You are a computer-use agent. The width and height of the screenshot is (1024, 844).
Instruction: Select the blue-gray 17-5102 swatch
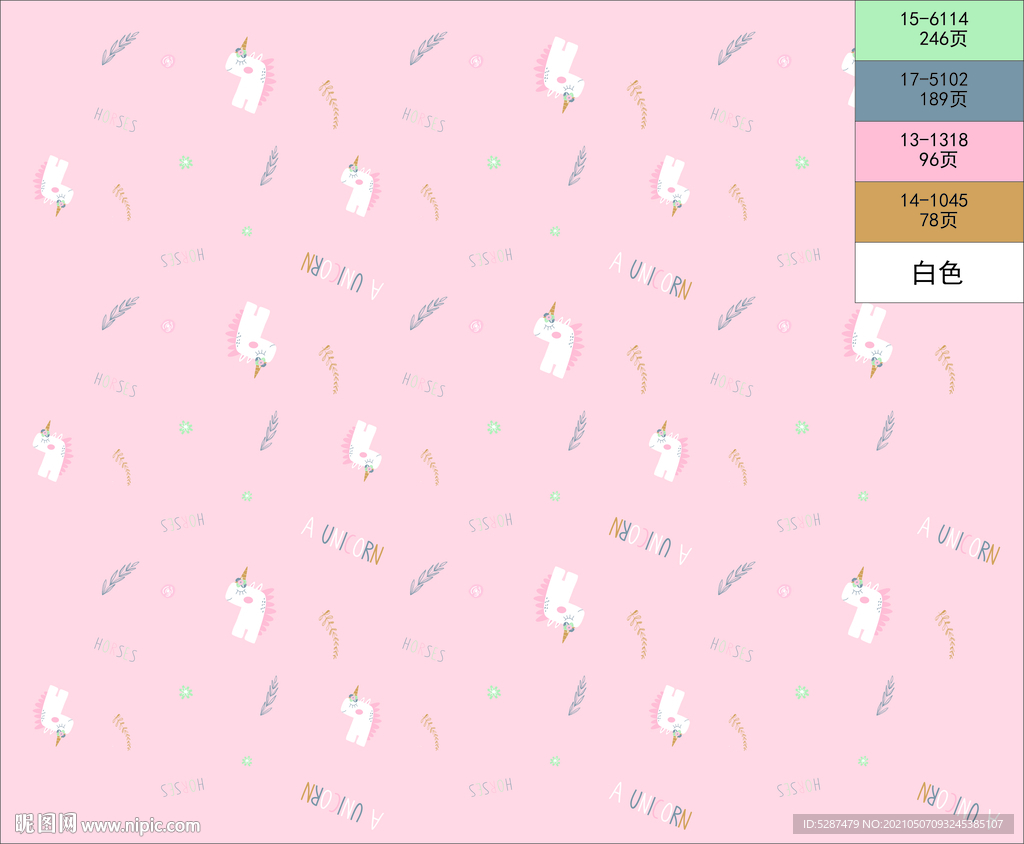(x=939, y=91)
